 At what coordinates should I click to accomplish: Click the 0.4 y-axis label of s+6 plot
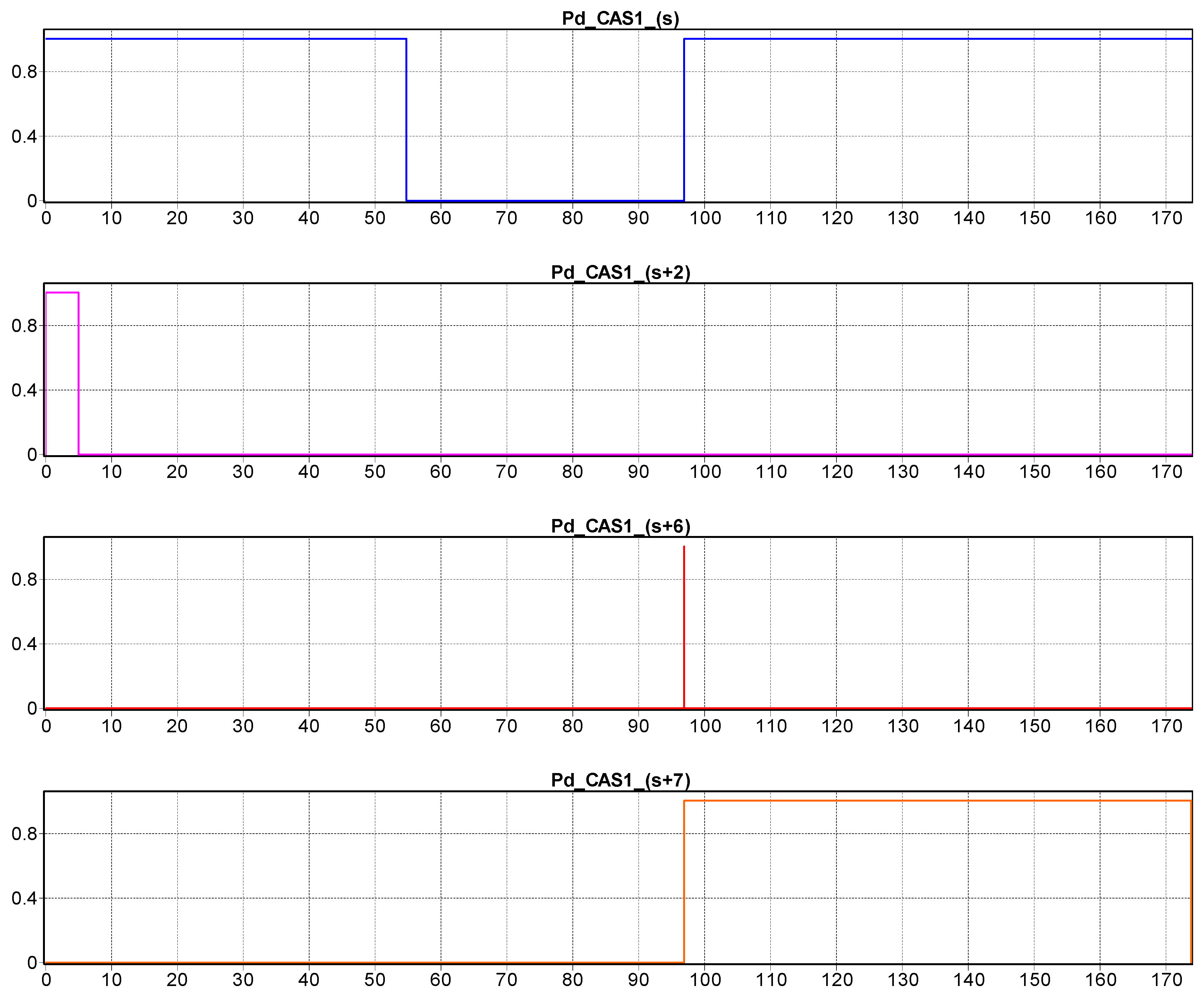(23, 644)
